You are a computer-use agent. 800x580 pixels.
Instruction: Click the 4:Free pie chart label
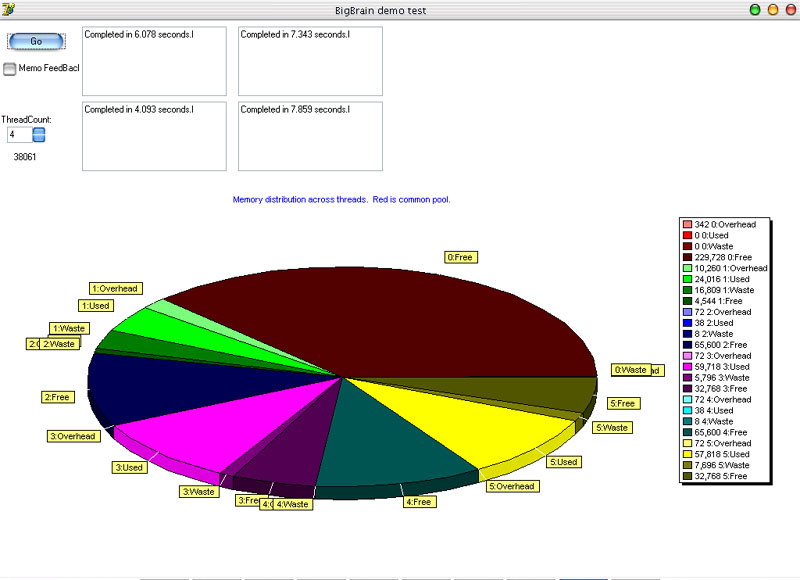click(419, 501)
